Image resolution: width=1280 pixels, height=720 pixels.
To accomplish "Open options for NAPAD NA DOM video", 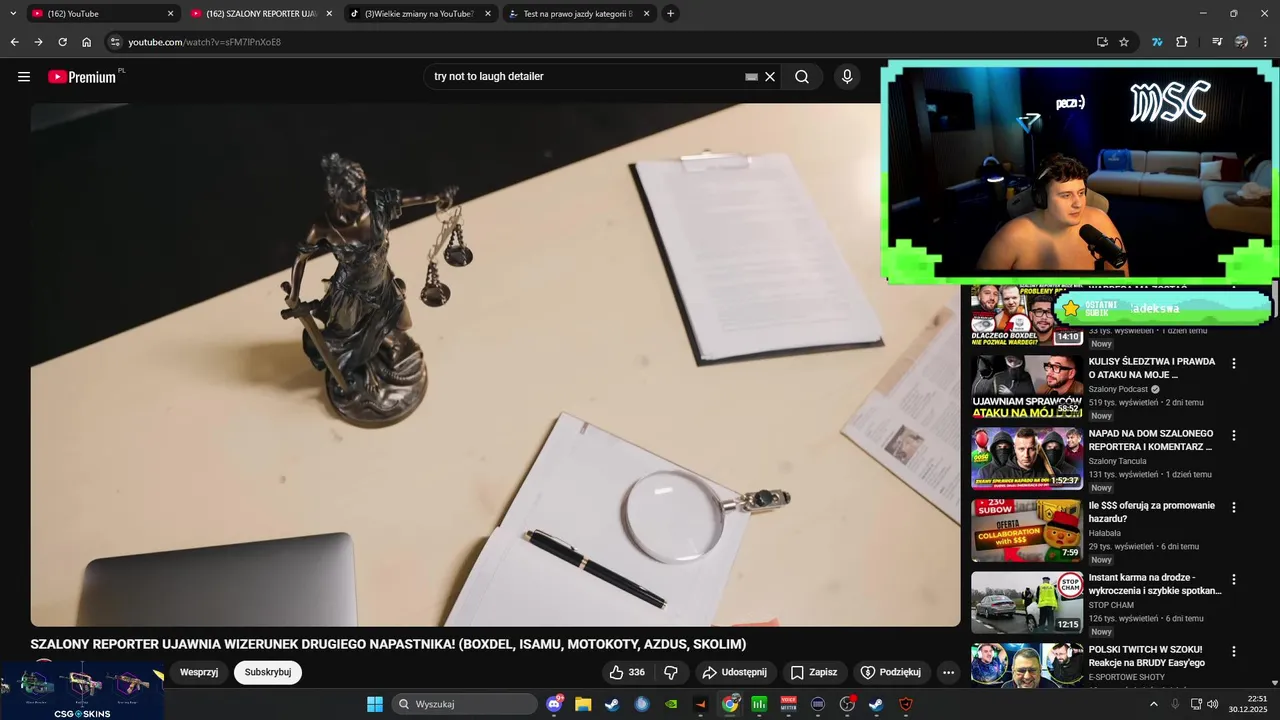I will pos(1234,436).
